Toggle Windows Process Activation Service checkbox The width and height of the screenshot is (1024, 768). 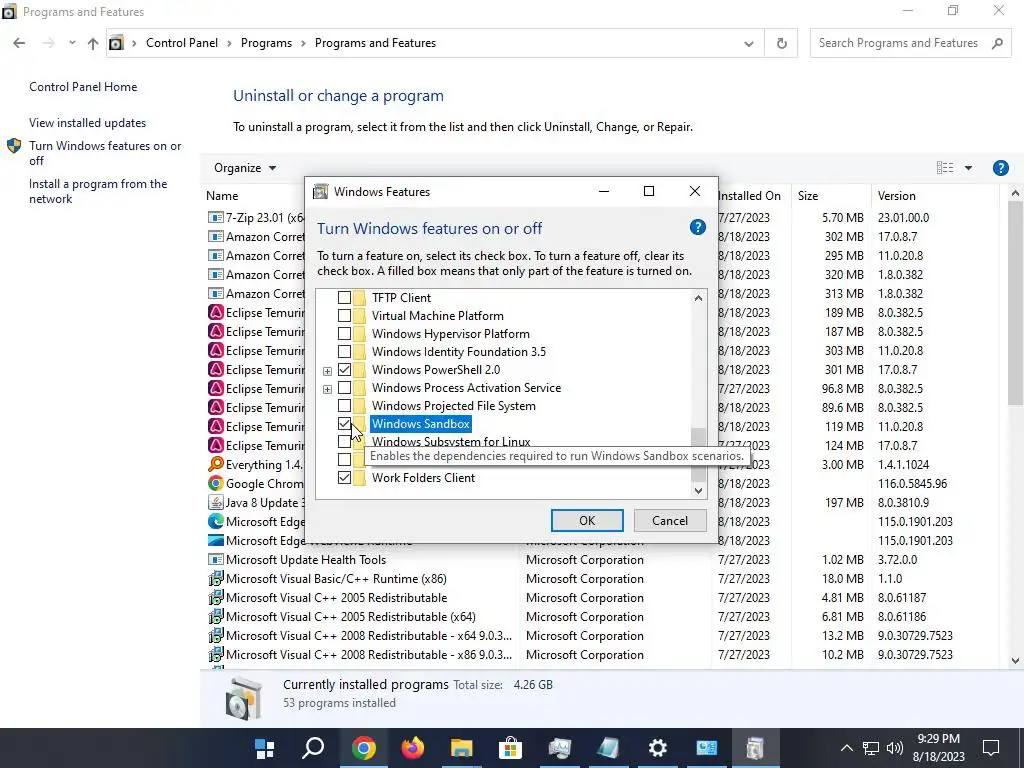[344, 388]
